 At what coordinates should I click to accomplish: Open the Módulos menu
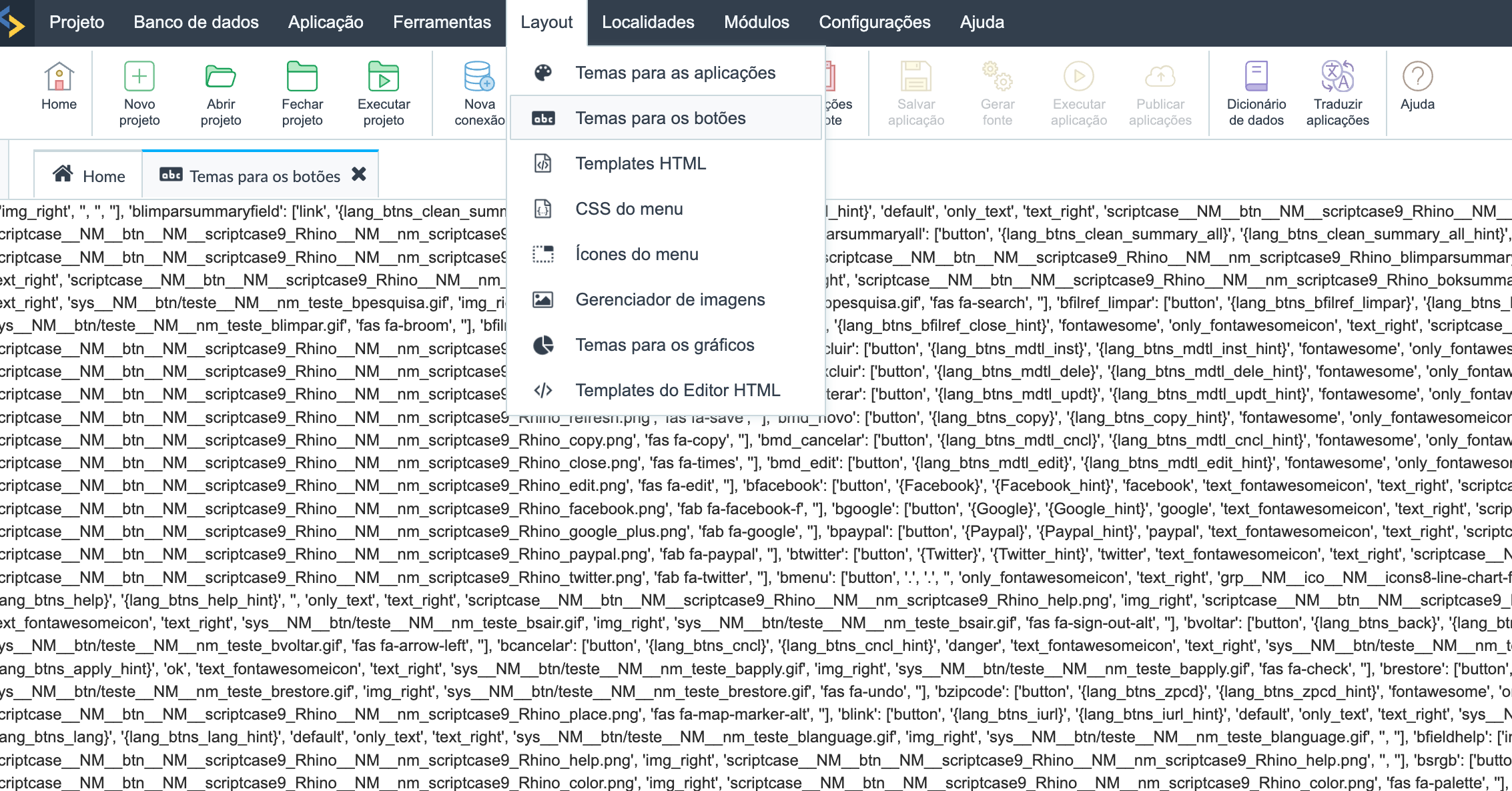(x=757, y=22)
